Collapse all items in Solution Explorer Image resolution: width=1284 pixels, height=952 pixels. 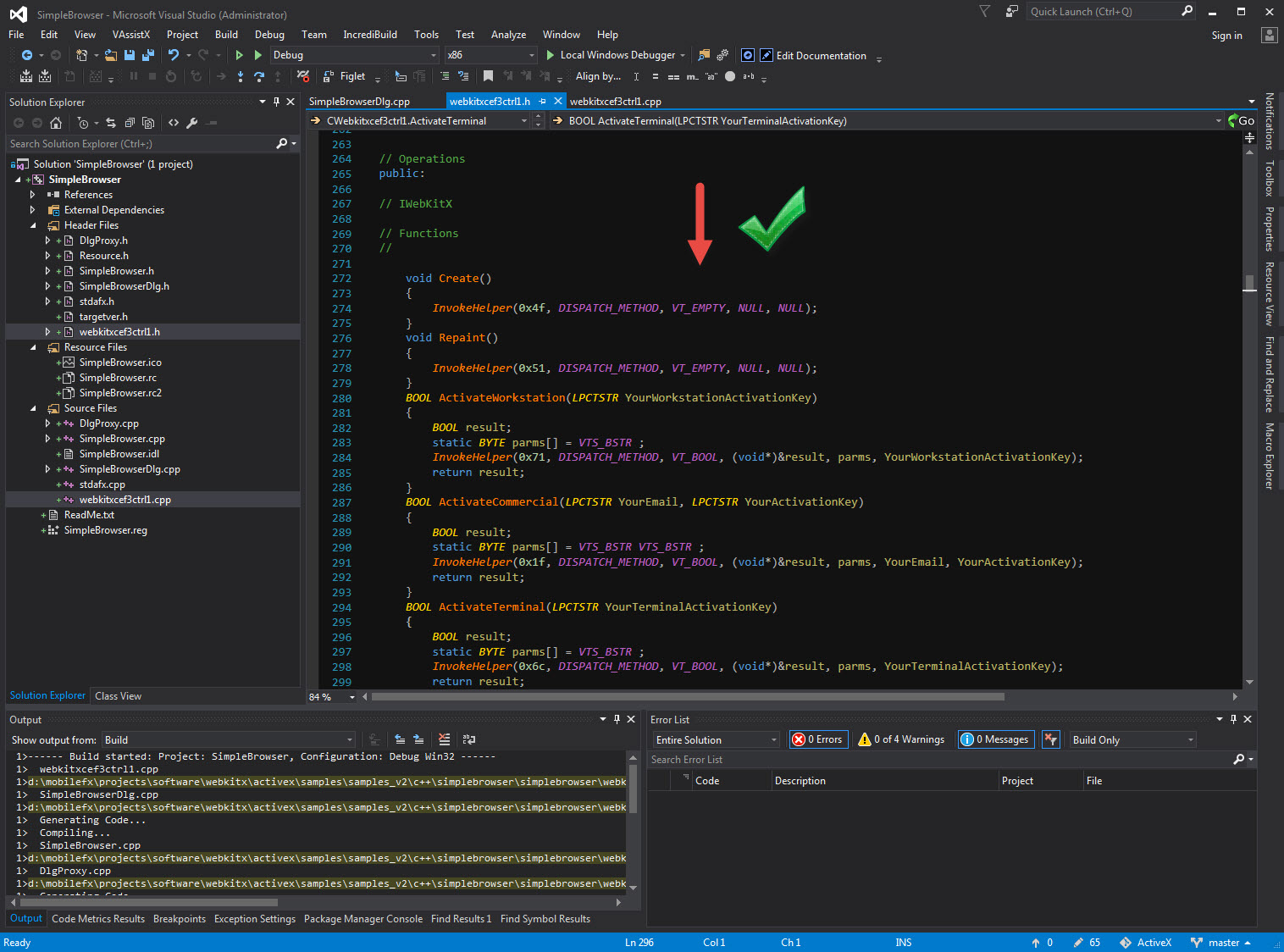130,123
